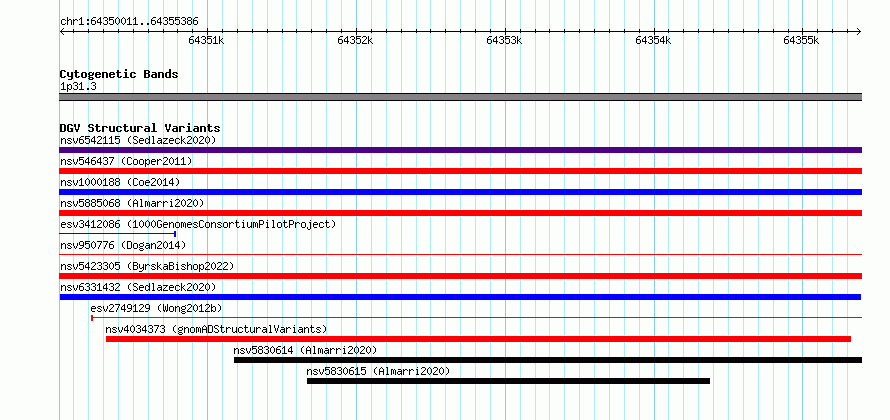Click the blue nsv1000188 Coe2014 bar
This screenshot has height=420, width=890.
coord(460,192)
